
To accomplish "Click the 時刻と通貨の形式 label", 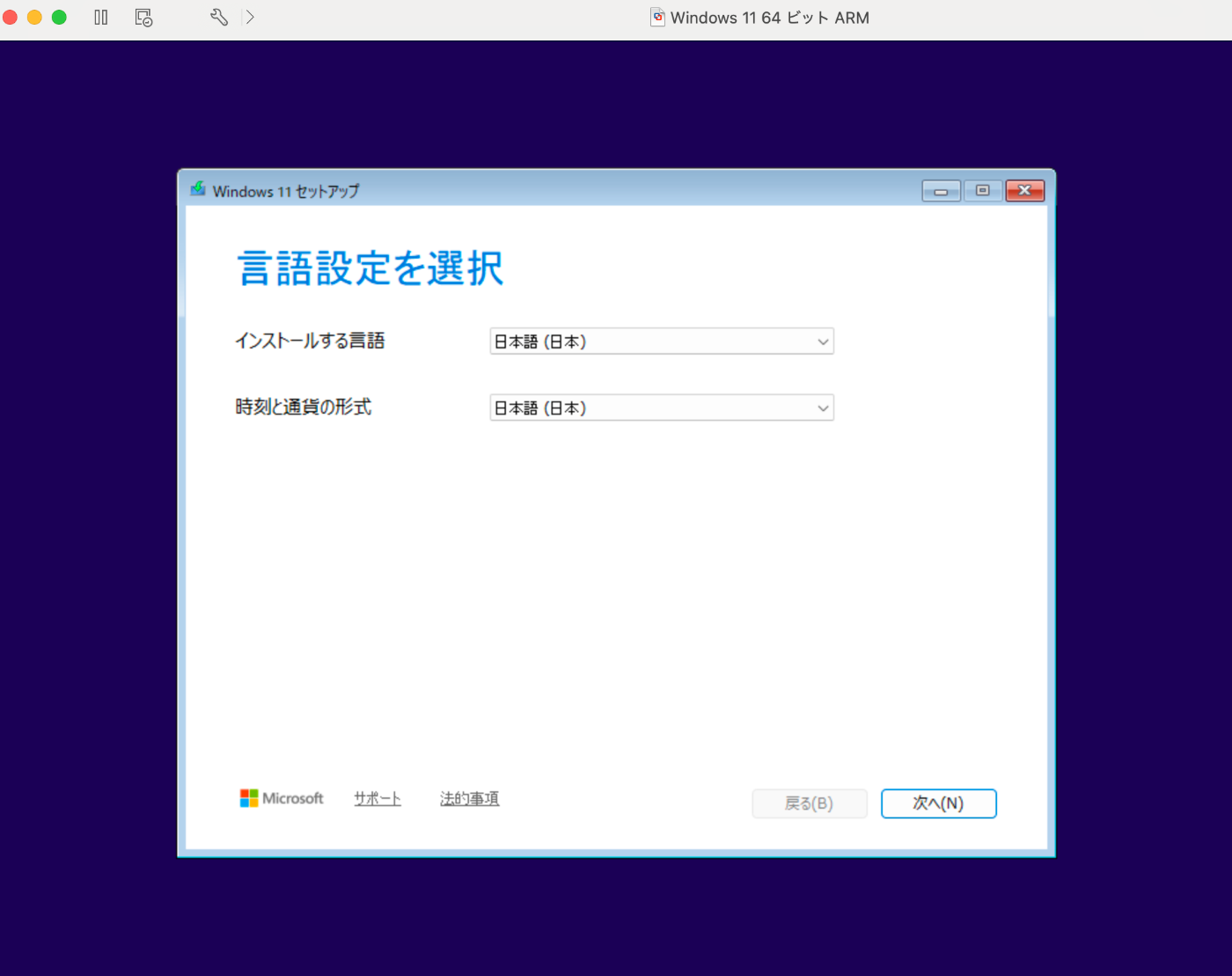I will pyautogui.click(x=304, y=407).
